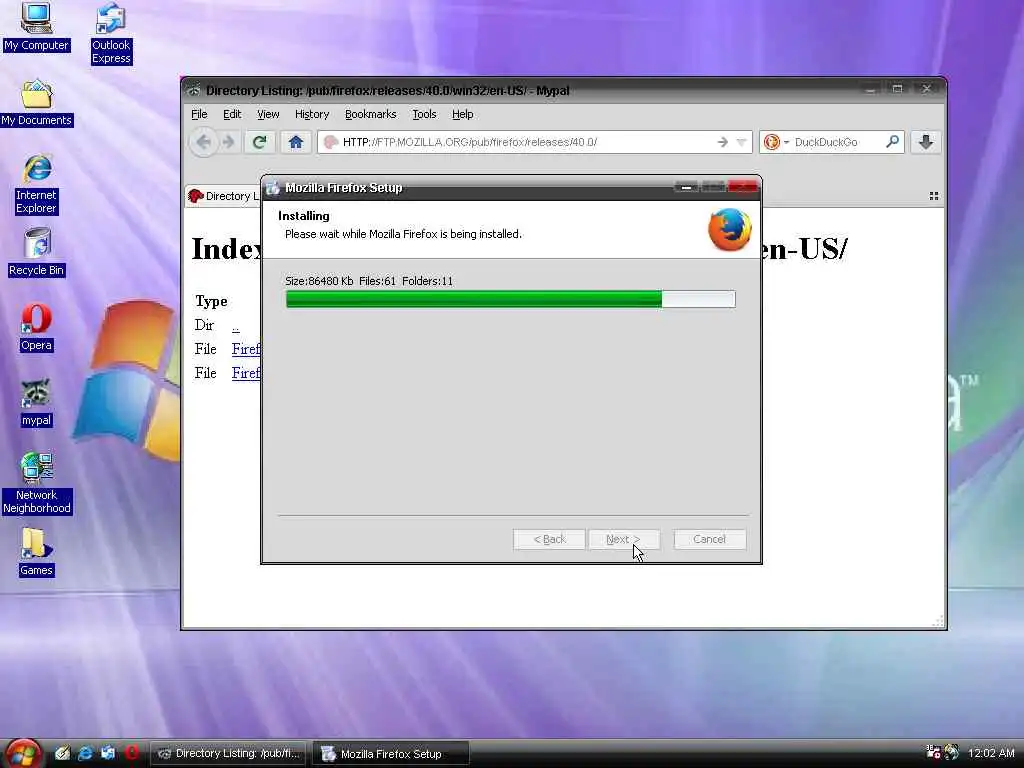Click the second Firefox file link
This screenshot has height=768, width=1024.
click(x=246, y=373)
